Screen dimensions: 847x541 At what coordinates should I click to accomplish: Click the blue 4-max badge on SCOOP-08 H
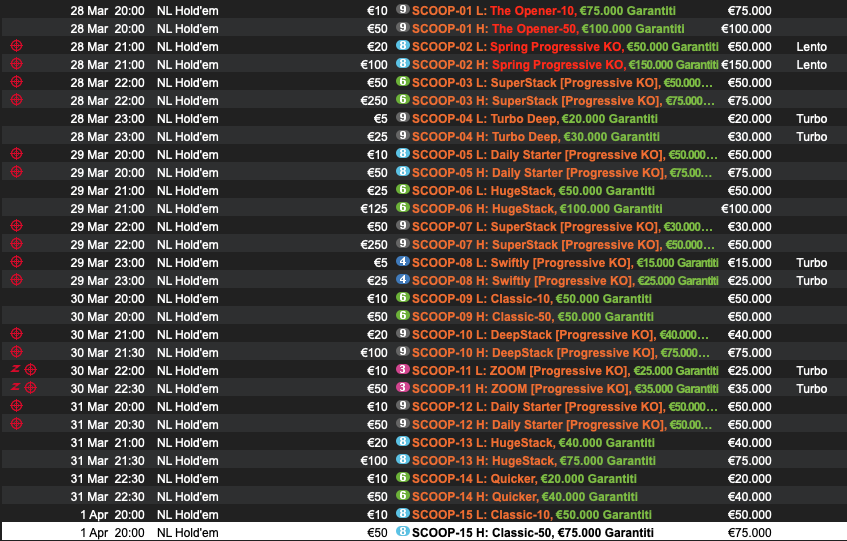coord(402,279)
